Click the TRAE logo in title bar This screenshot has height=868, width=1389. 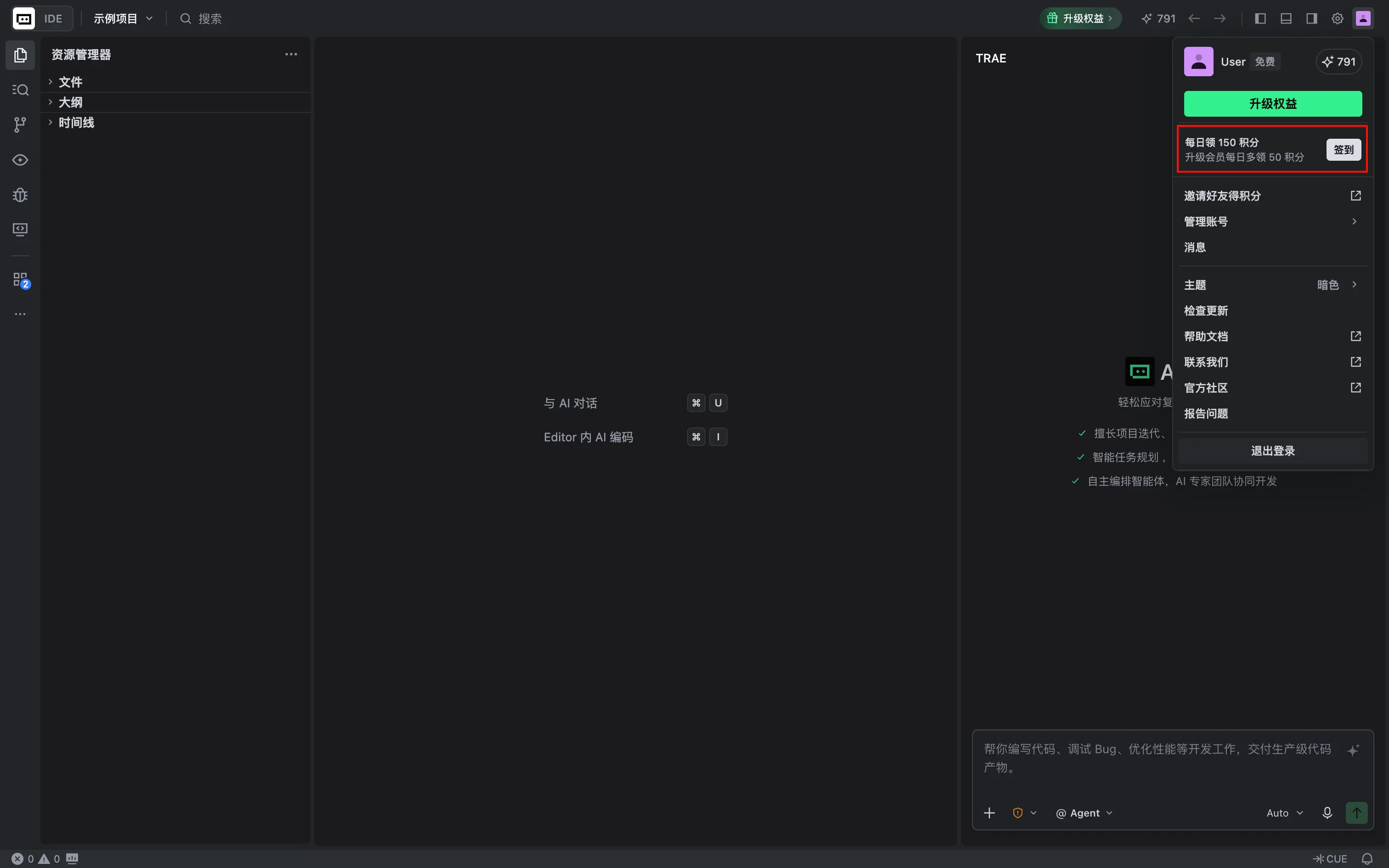tap(23, 18)
